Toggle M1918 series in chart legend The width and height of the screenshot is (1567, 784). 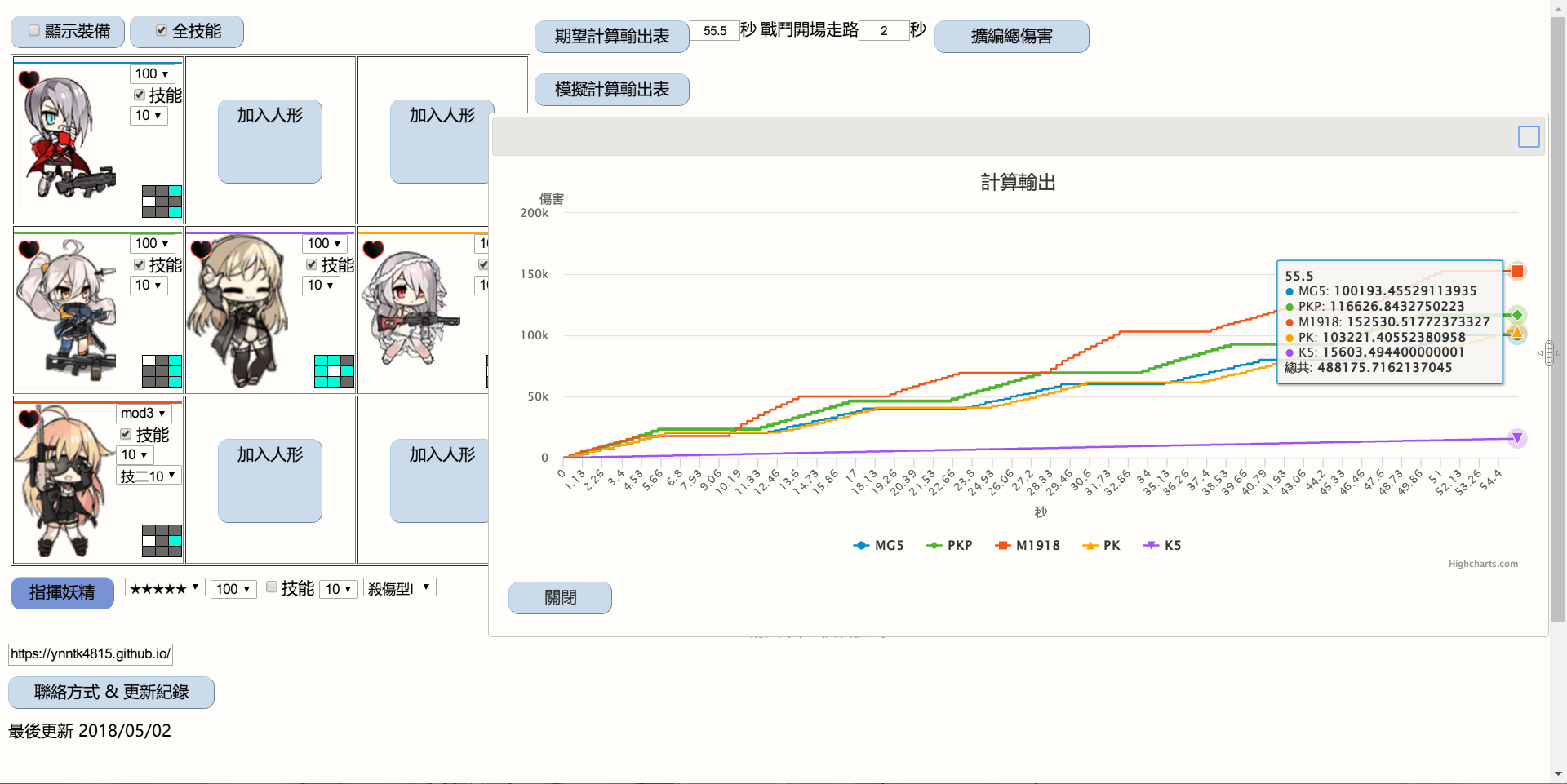click(x=1028, y=545)
